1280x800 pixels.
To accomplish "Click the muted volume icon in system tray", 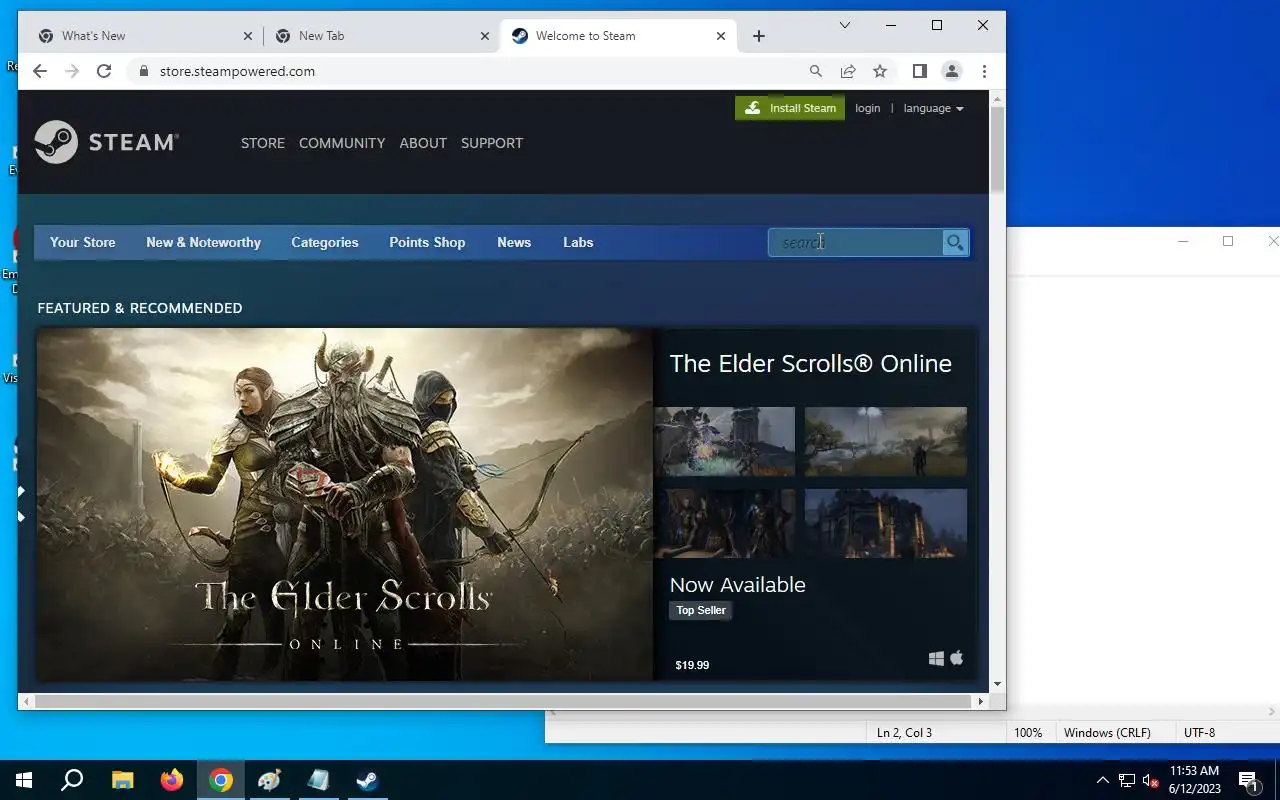I will click(1150, 780).
